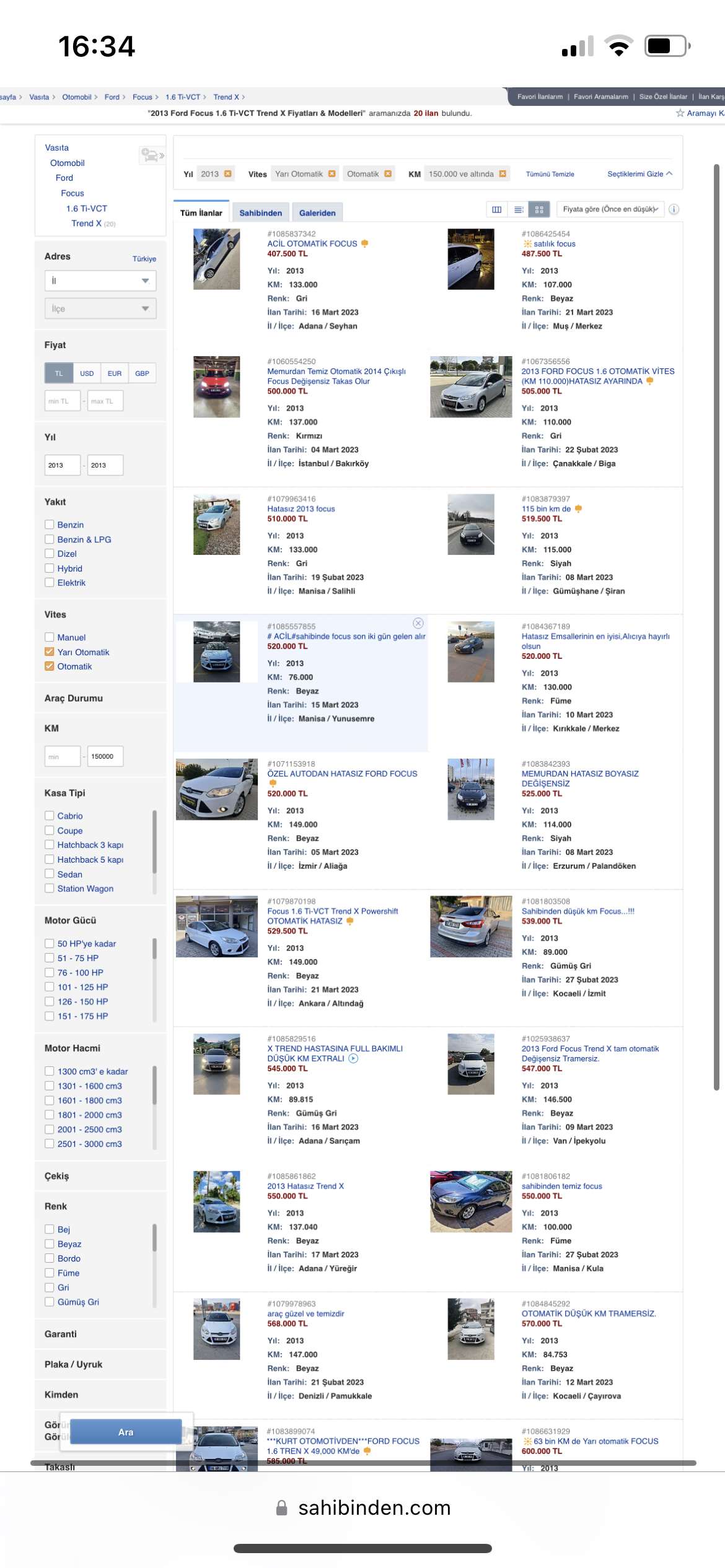Enable the 101 - 125 HP checkbox
This screenshot has width=725, height=1568.
point(50,987)
